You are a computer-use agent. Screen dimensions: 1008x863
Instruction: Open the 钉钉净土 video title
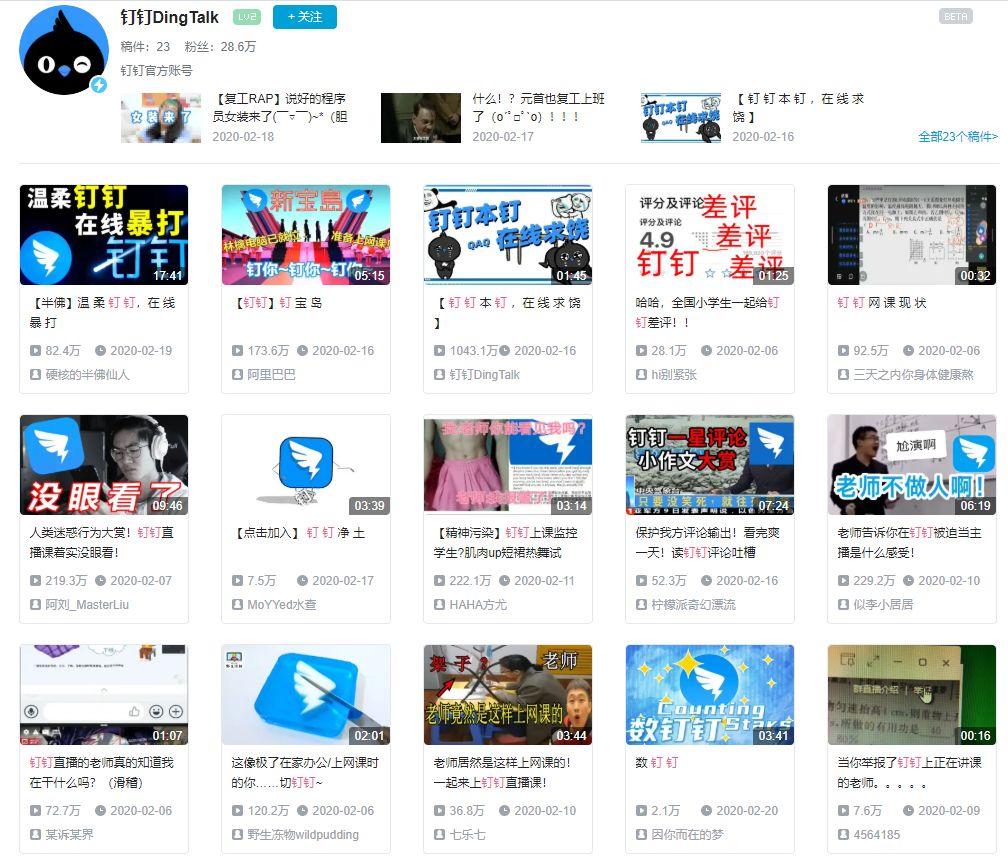coord(298,533)
